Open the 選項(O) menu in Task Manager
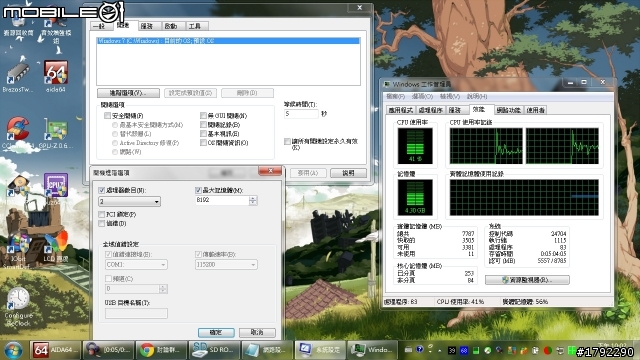Viewport: 640px width, 360px height. 422,96
